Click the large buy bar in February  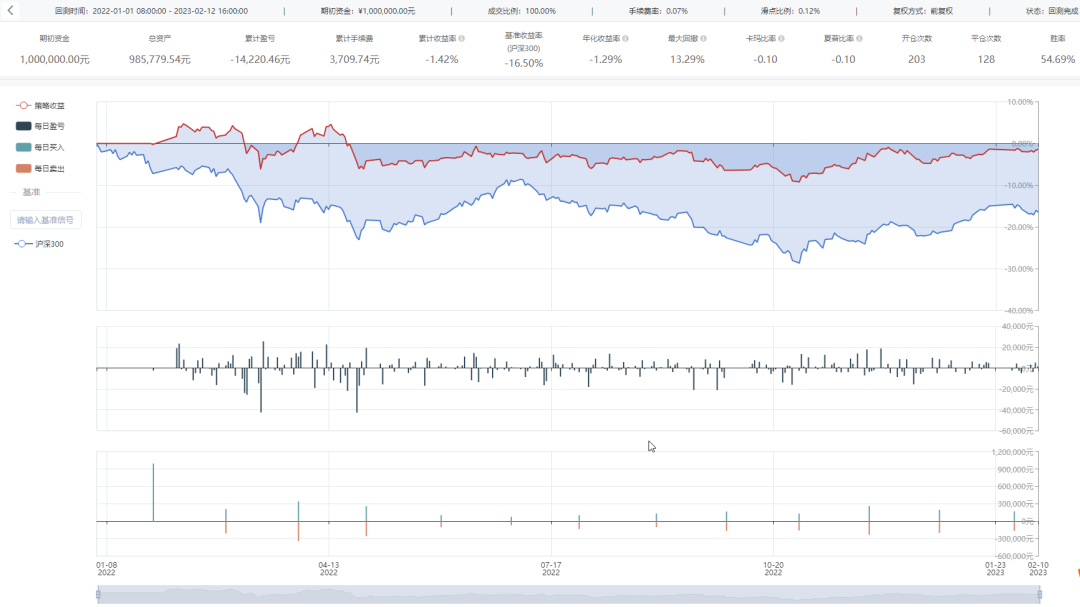154,493
